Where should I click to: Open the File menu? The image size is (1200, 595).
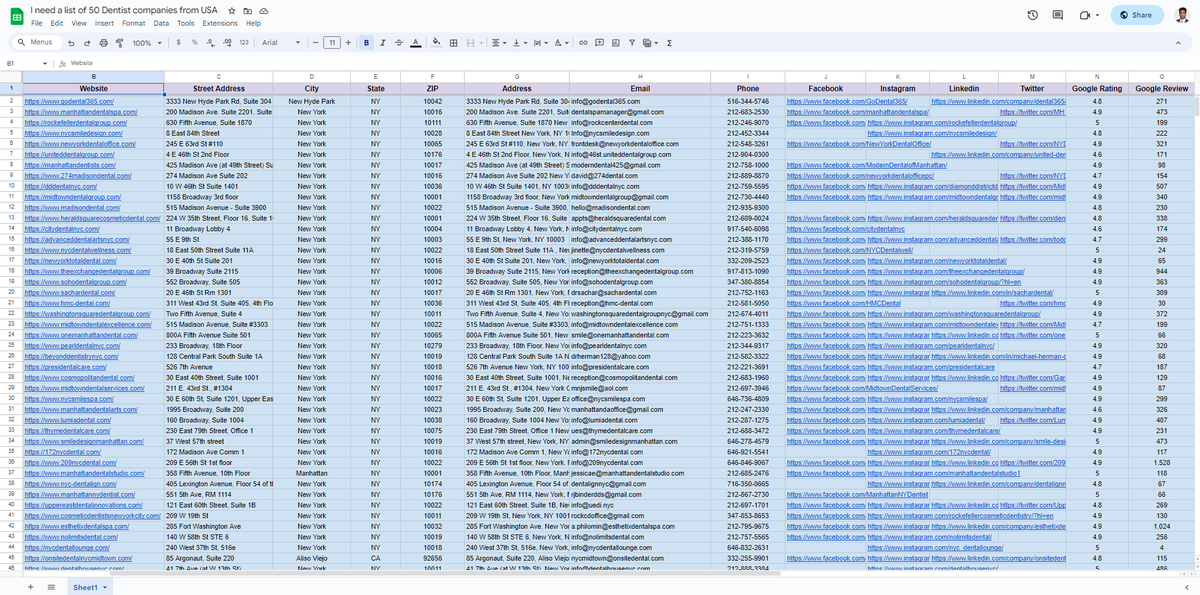pos(37,23)
